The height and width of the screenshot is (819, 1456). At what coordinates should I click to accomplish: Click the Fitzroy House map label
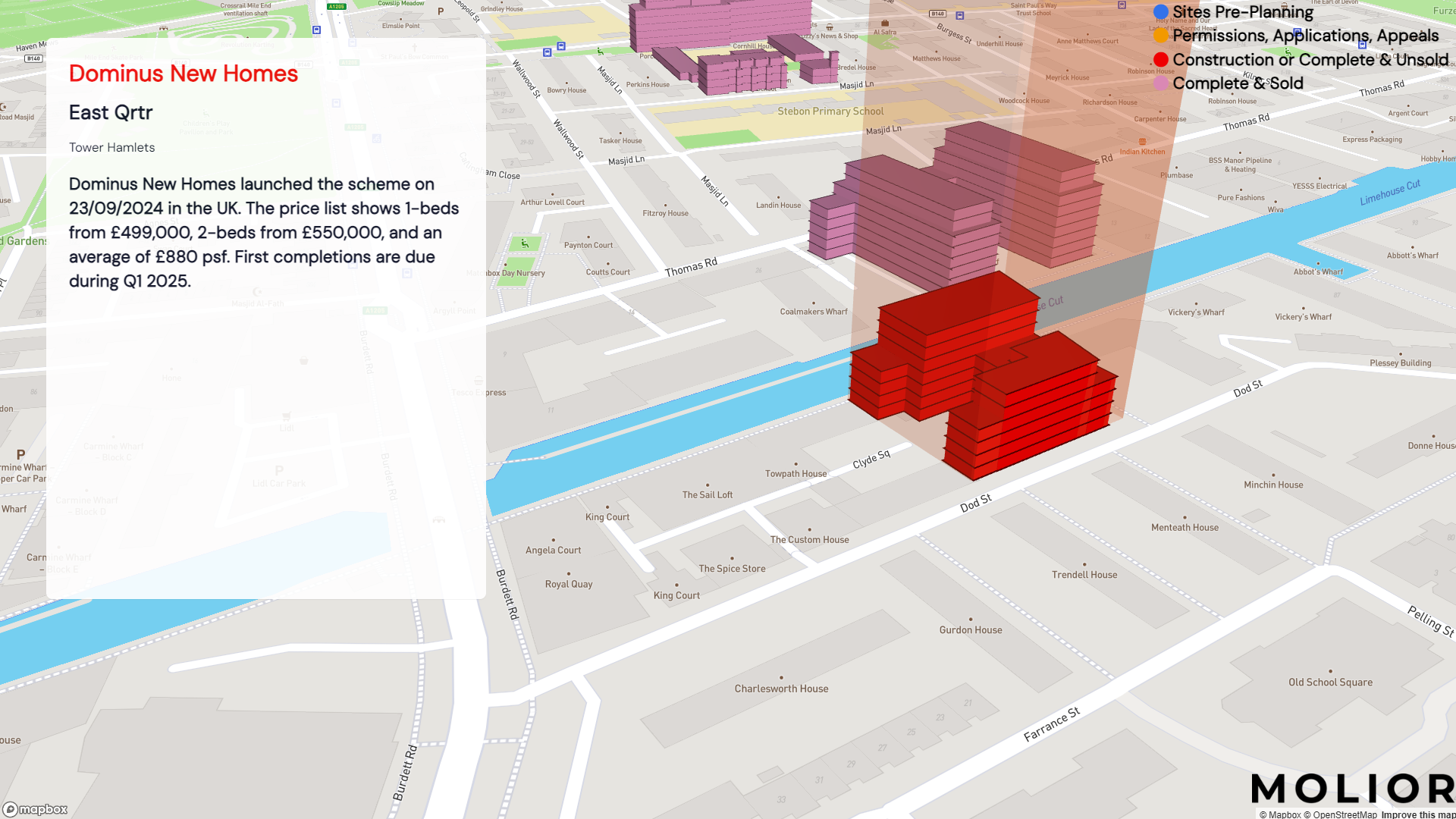pyautogui.click(x=665, y=214)
